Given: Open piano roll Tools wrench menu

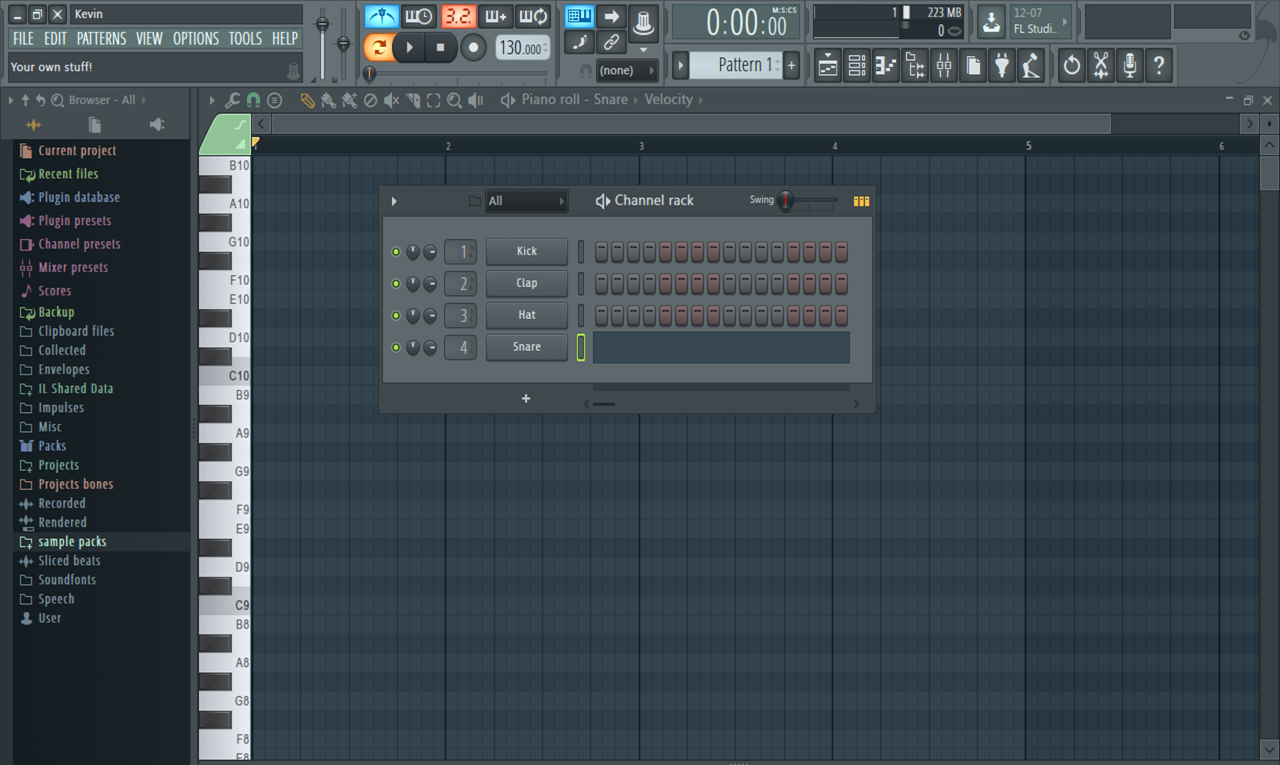Looking at the screenshot, I should (x=232, y=100).
